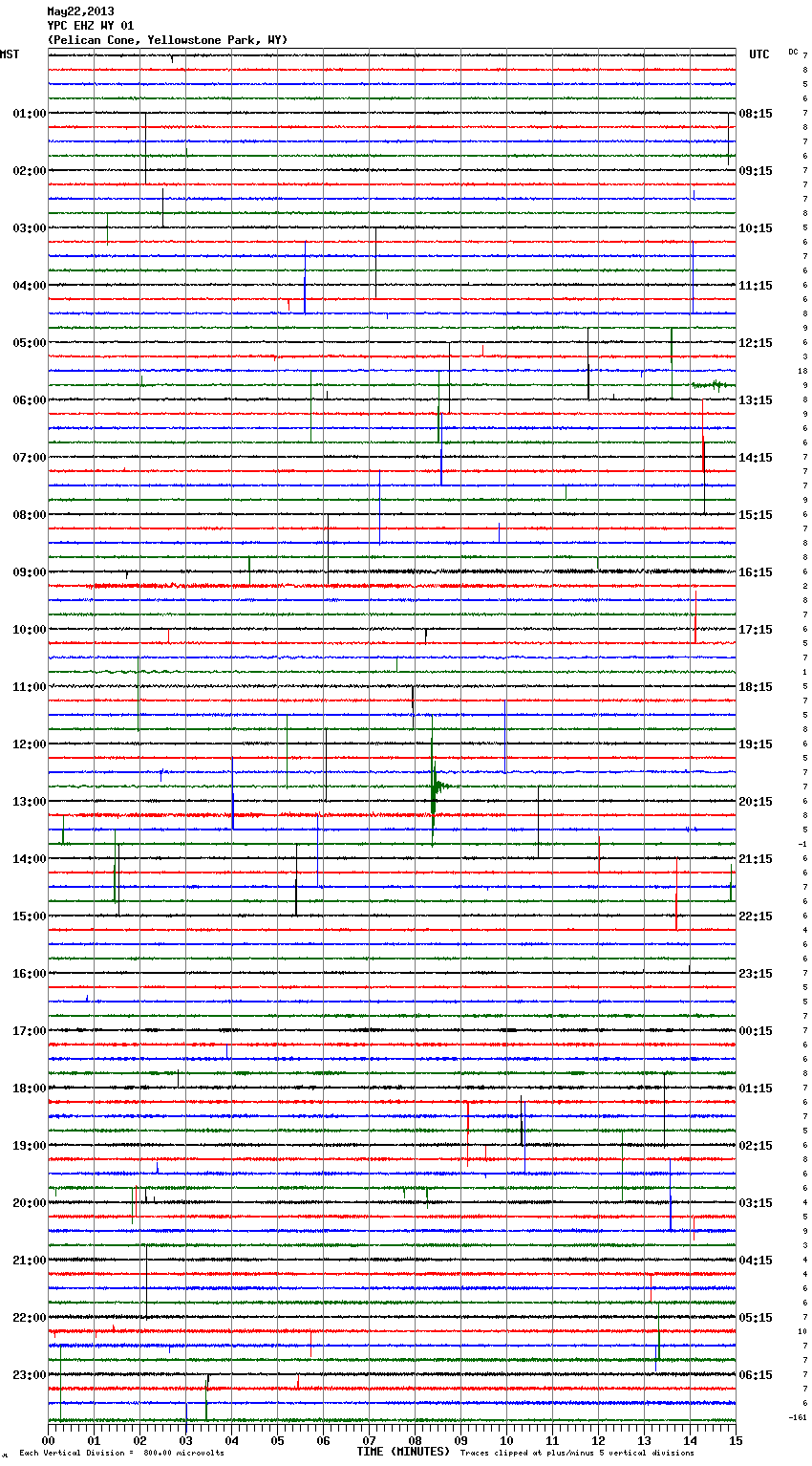812x1466 pixels.
Task: Pick the 17:00 MST time label
Action: click(x=29, y=1031)
